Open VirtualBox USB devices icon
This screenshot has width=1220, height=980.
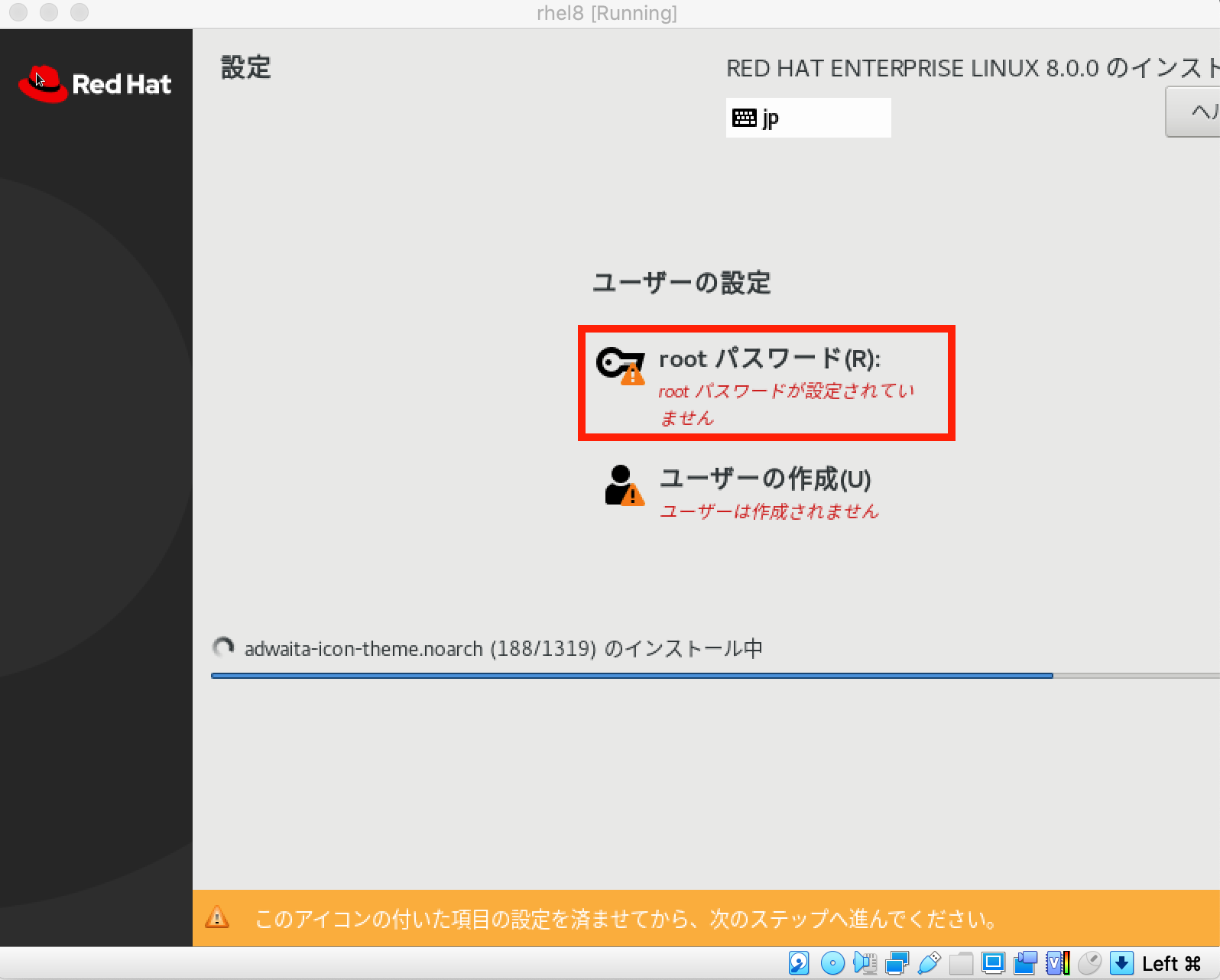[929, 963]
